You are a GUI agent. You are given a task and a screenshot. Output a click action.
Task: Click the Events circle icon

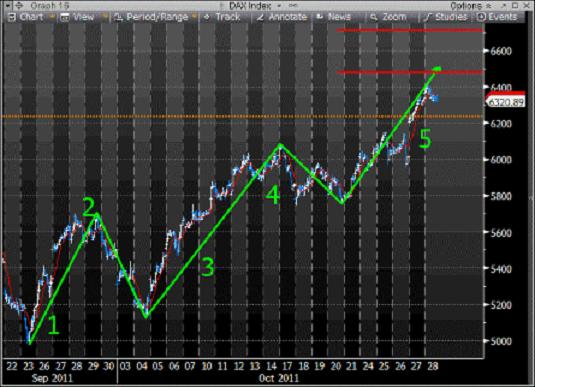(x=481, y=17)
